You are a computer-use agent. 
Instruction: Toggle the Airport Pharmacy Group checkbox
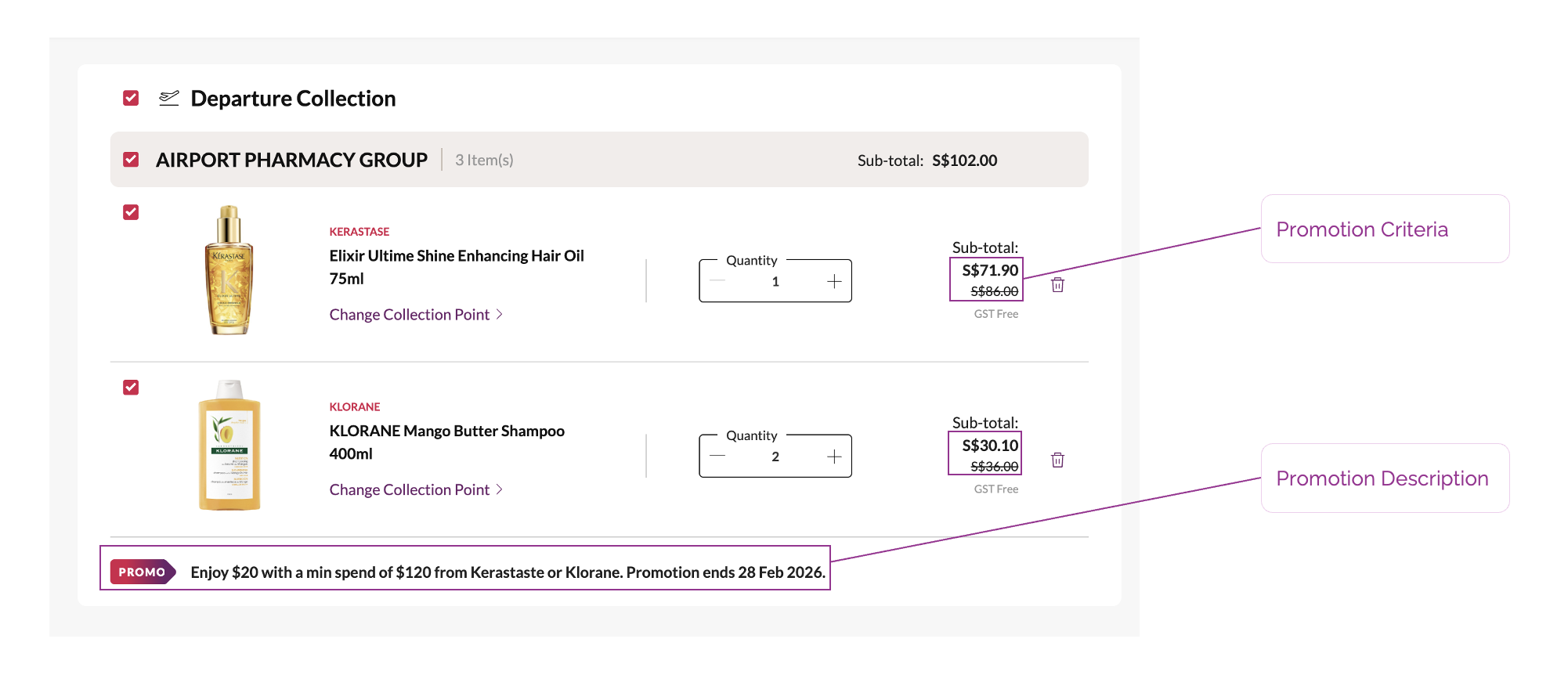coord(131,160)
